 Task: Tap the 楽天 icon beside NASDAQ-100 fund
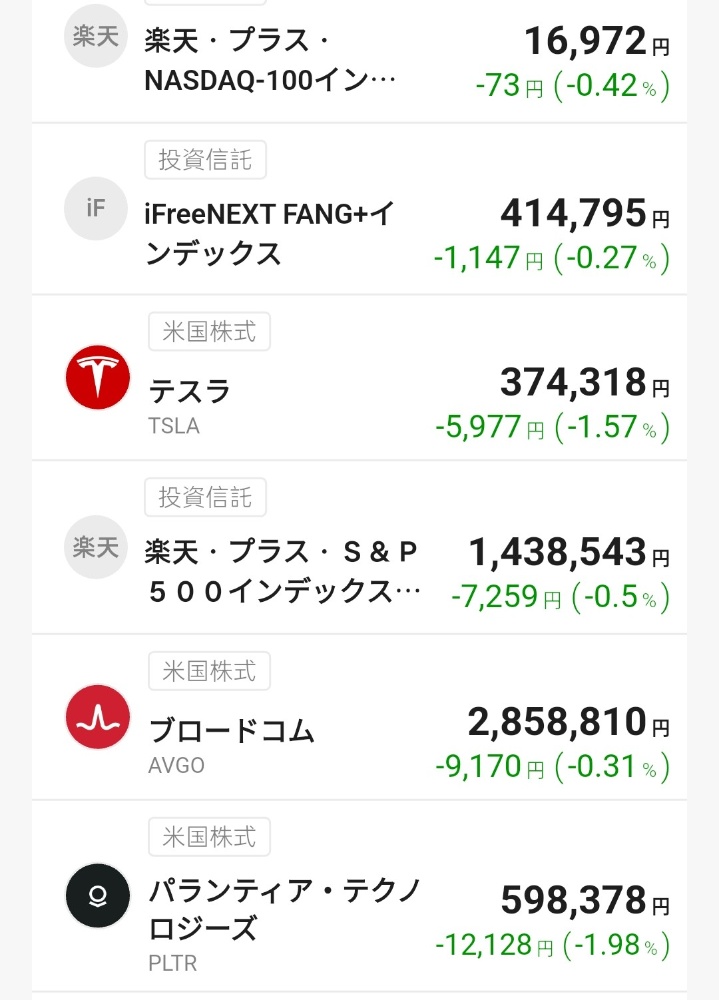click(x=96, y=36)
